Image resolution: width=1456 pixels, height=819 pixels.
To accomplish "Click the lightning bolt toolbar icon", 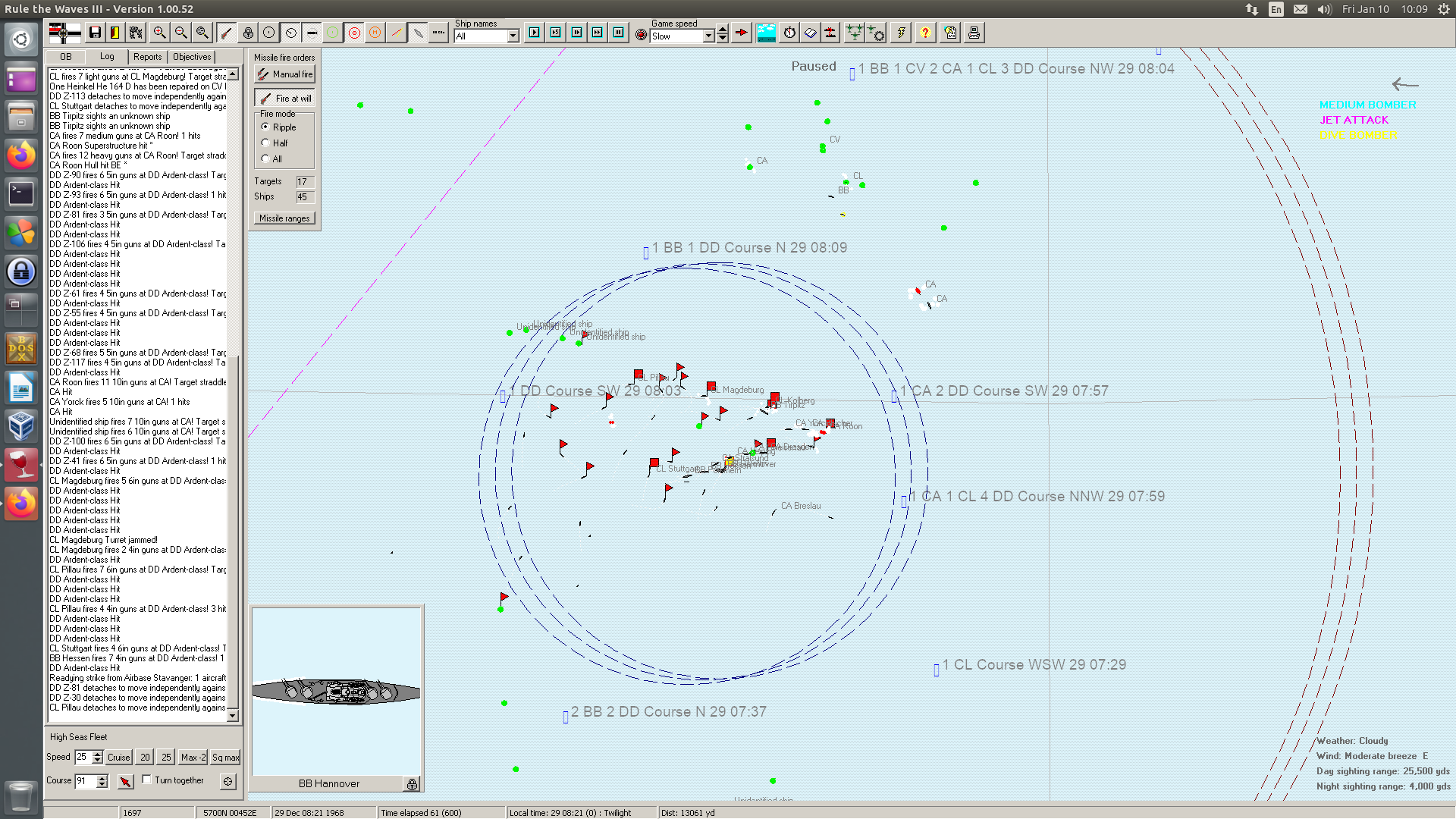I will point(901,33).
